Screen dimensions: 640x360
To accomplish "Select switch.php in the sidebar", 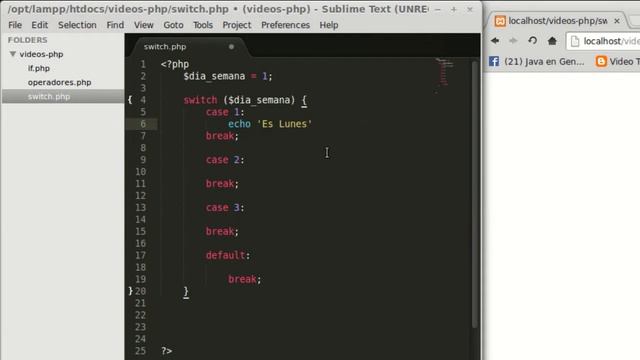I will pyautogui.click(x=63, y=96).
